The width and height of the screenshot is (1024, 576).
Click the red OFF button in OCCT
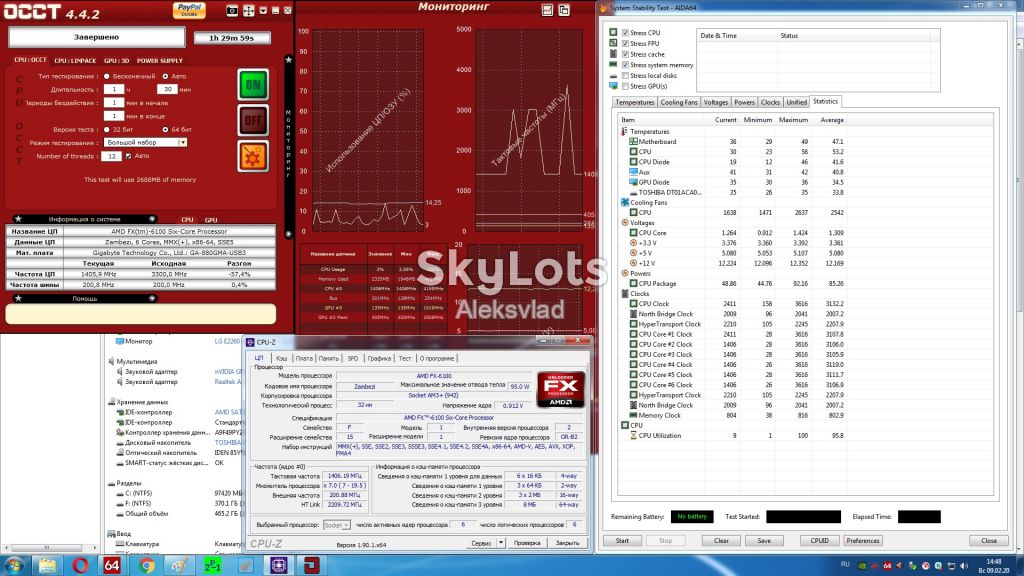point(253,120)
